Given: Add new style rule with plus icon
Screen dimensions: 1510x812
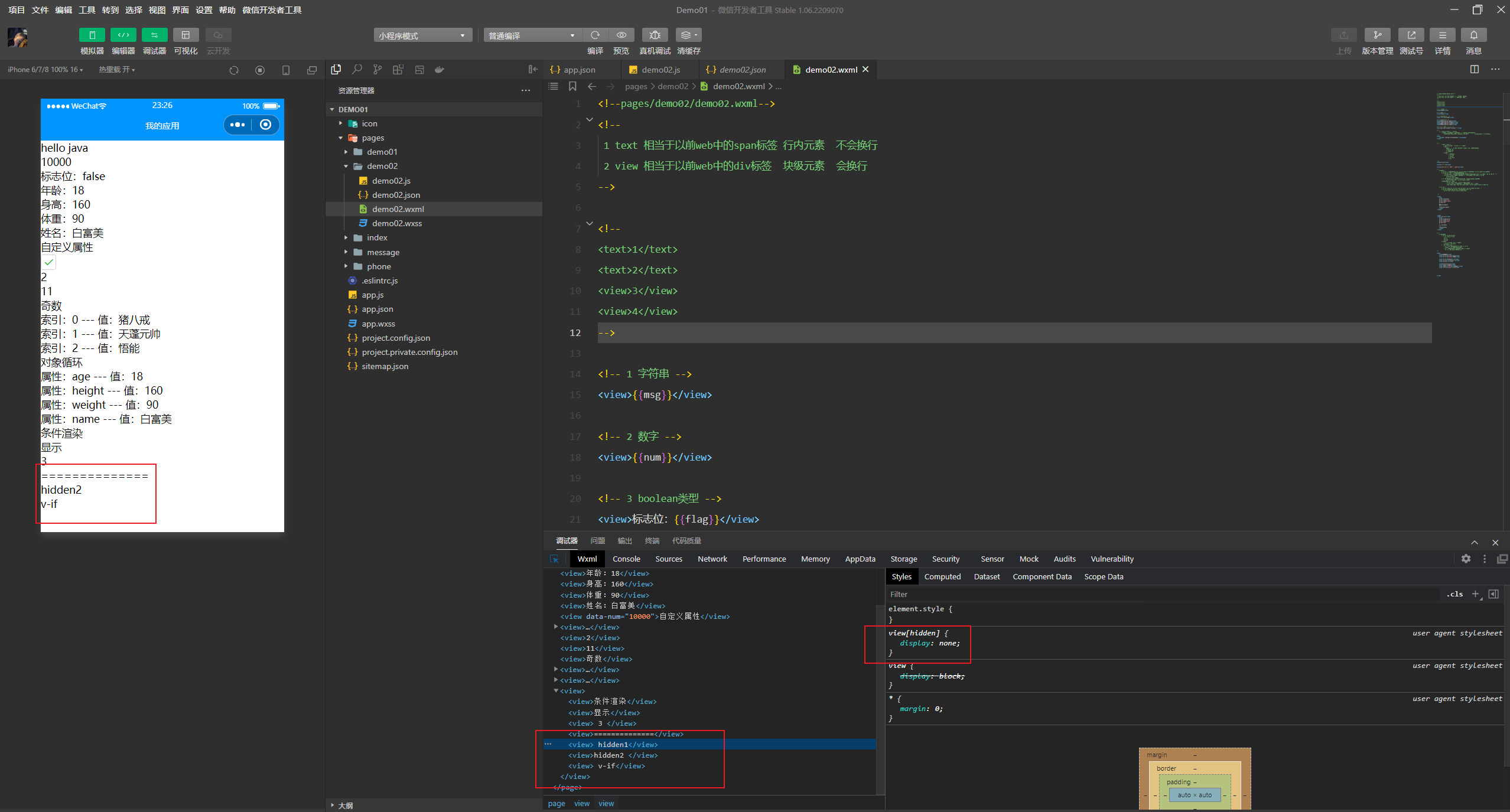Looking at the screenshot, I should pyautogui.click(x=1475, y=594).
